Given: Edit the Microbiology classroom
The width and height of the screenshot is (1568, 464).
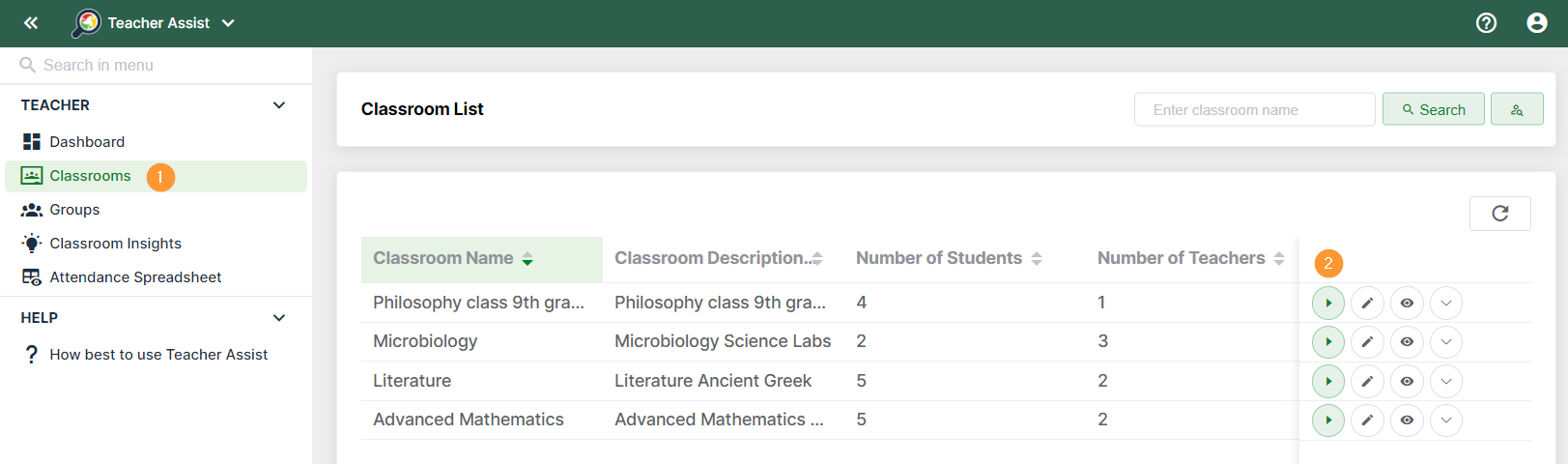Looking at the screenshot, I should (1367, 342).
